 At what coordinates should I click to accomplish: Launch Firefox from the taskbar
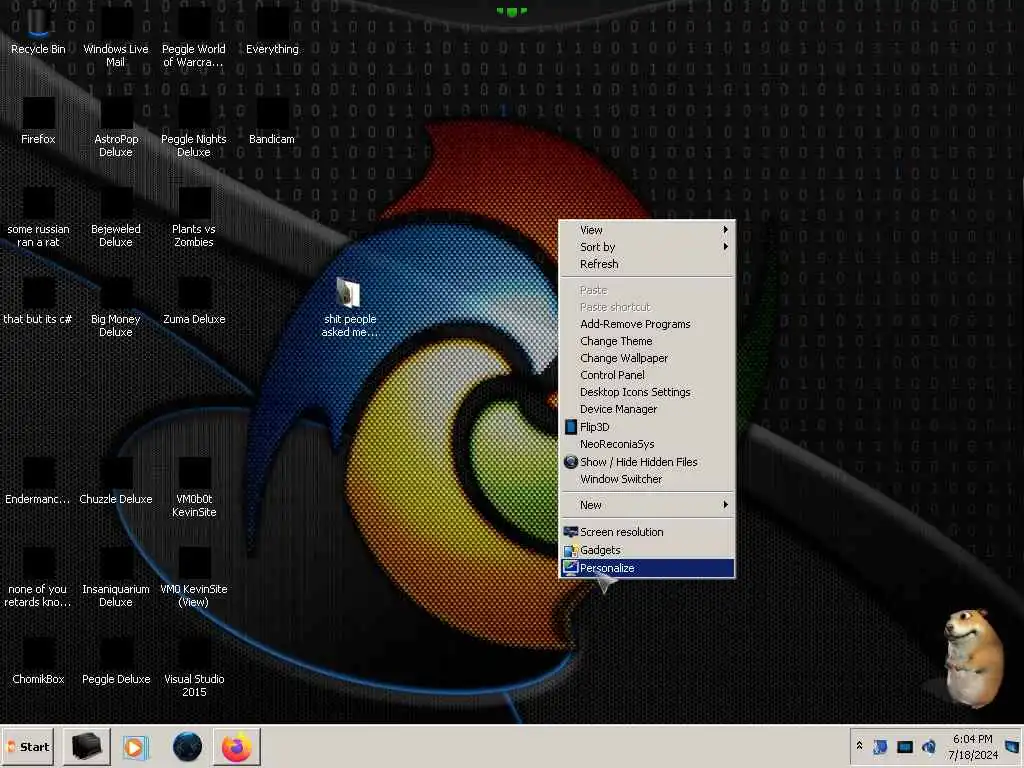pyautogui.click(x=236, y=746)
